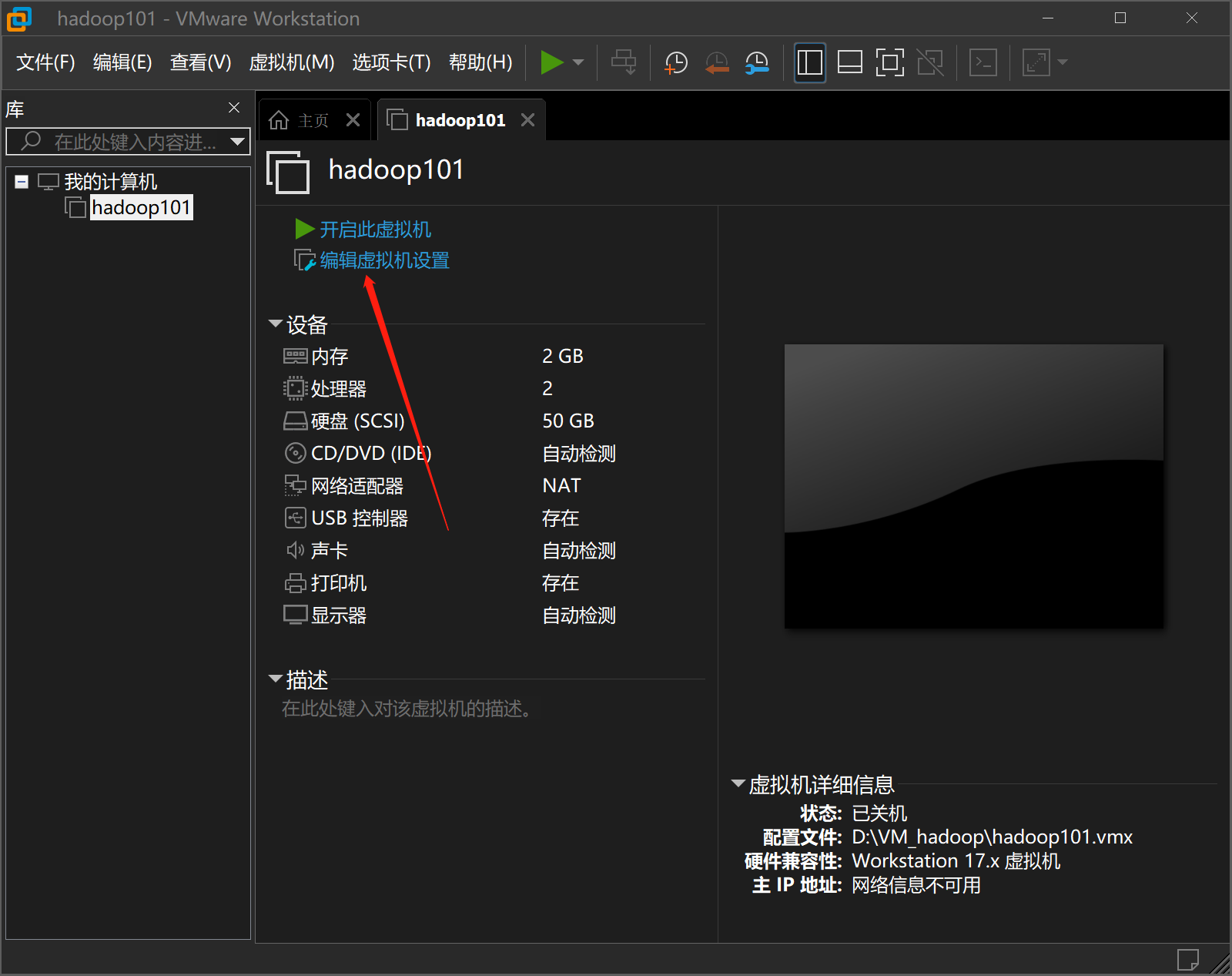The height and width of the screenshot is (976, 1232).
Task: Click the green power on toolbar button
Action: pos(552,62)
